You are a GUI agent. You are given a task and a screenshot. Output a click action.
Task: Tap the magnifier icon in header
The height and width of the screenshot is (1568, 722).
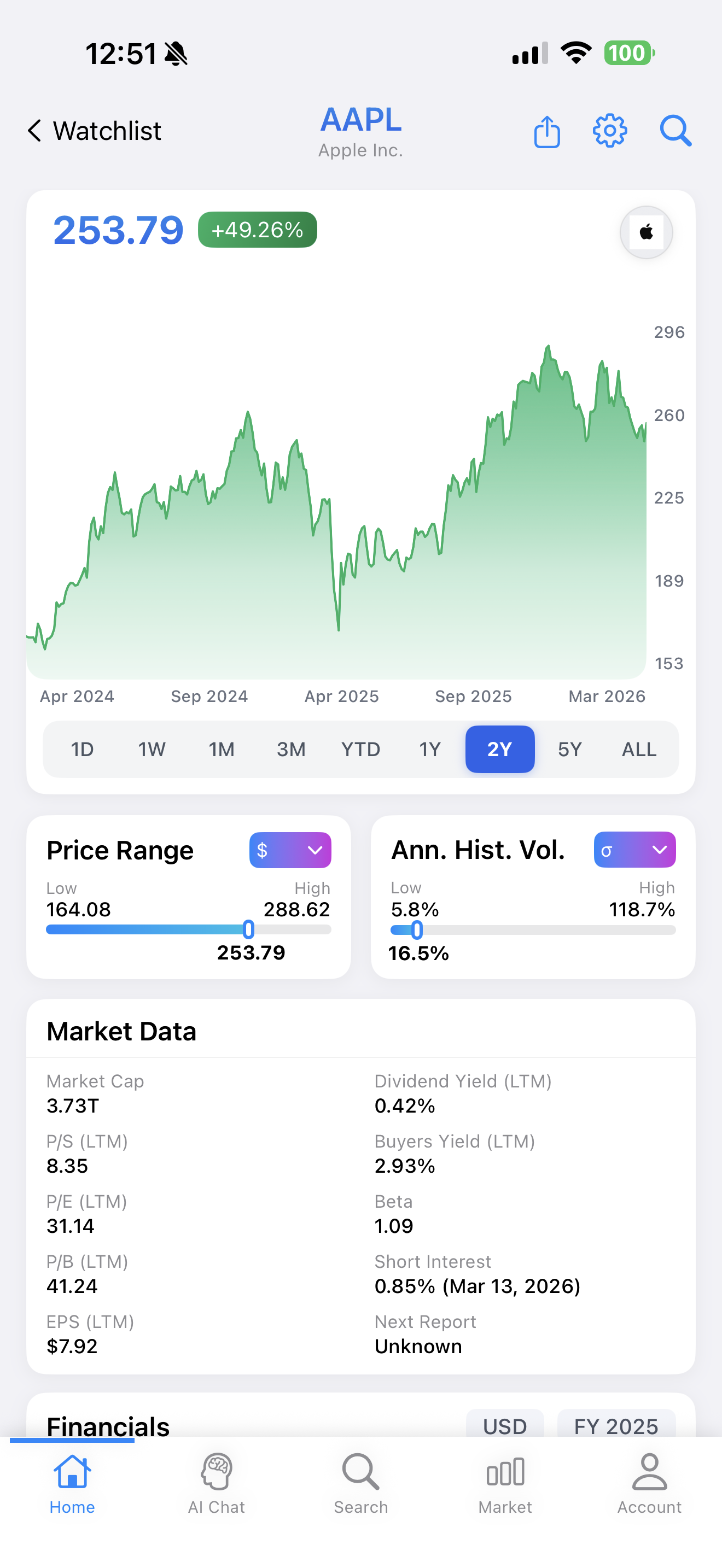676,130
